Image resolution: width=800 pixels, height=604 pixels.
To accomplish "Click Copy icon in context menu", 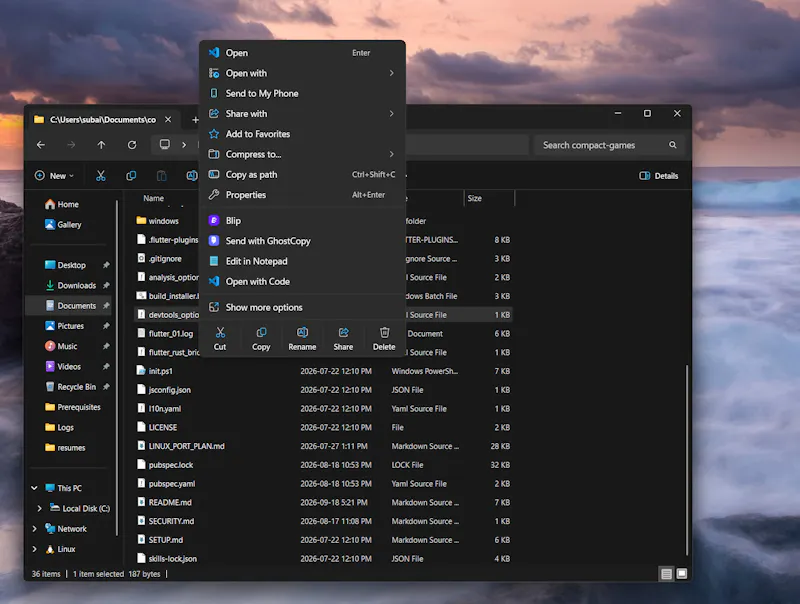I will pos(261,339).
